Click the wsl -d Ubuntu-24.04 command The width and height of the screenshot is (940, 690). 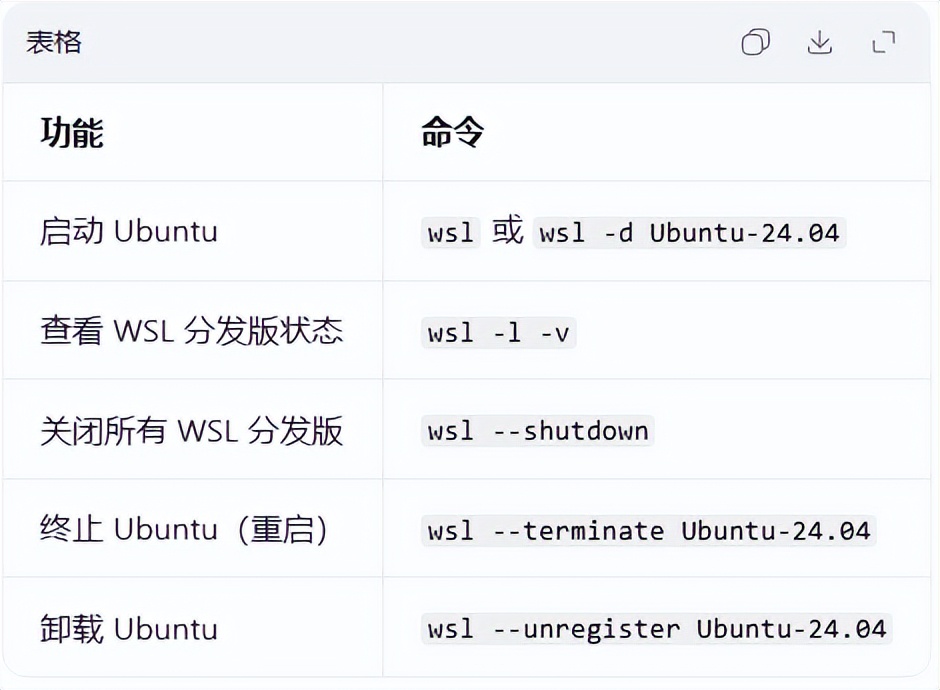click(x=690, y=232)
